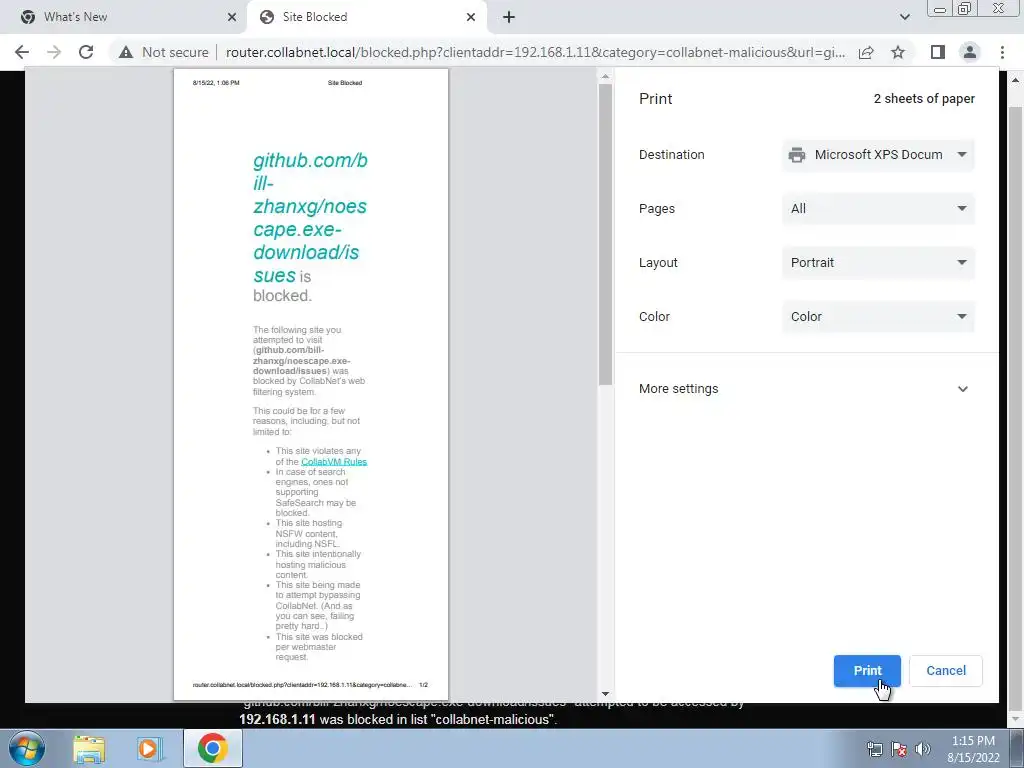Viewport: 1024px width, 768px height.
Task: Click the 'Not secure' label
Action: point(175,52)
